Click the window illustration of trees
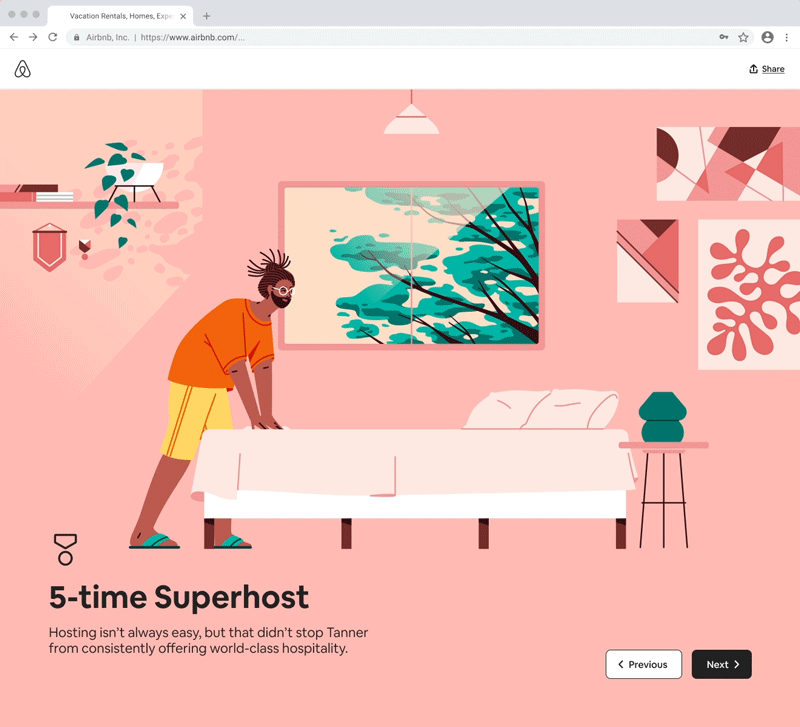The image size is (800, 727). click(411, 265)
